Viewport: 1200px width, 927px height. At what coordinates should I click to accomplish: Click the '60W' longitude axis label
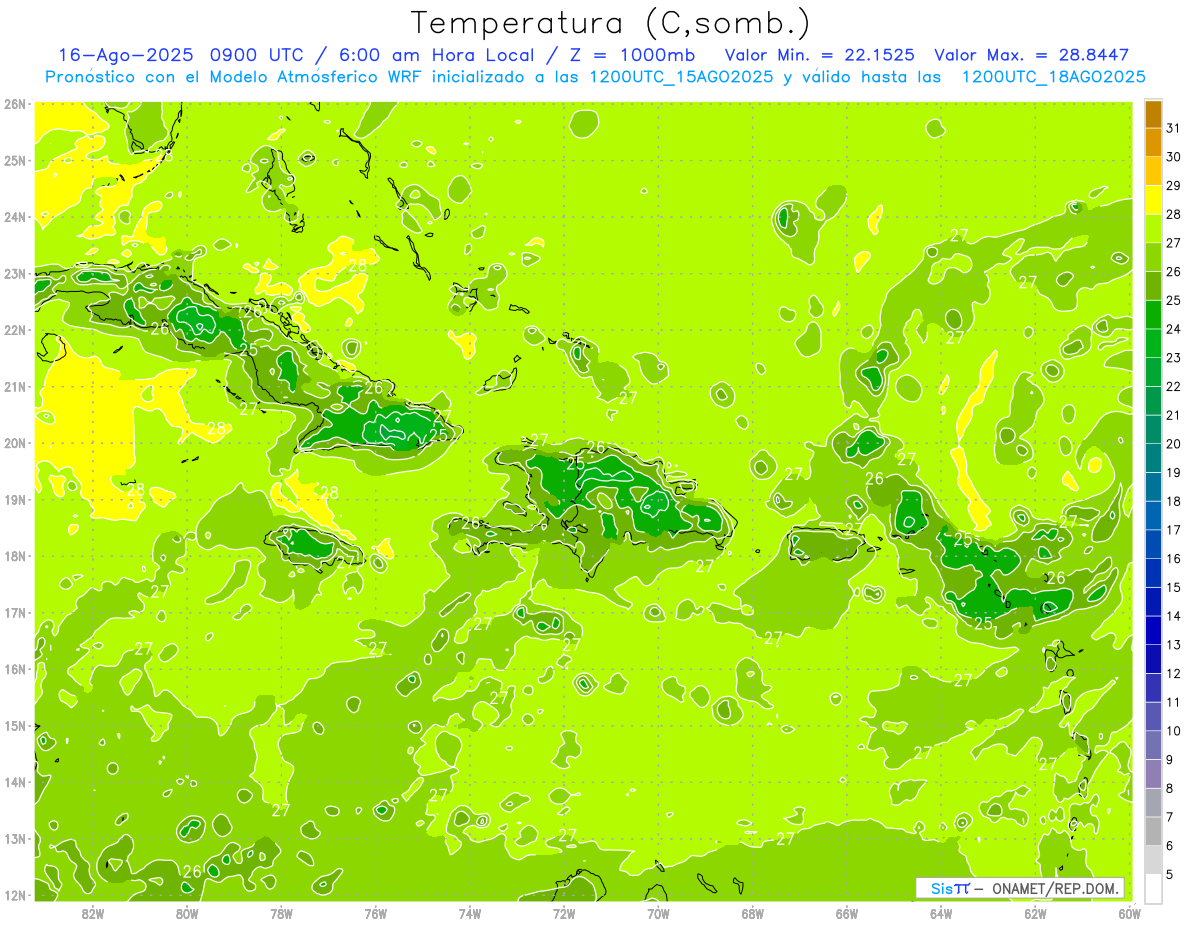(x=1128, y=914)
